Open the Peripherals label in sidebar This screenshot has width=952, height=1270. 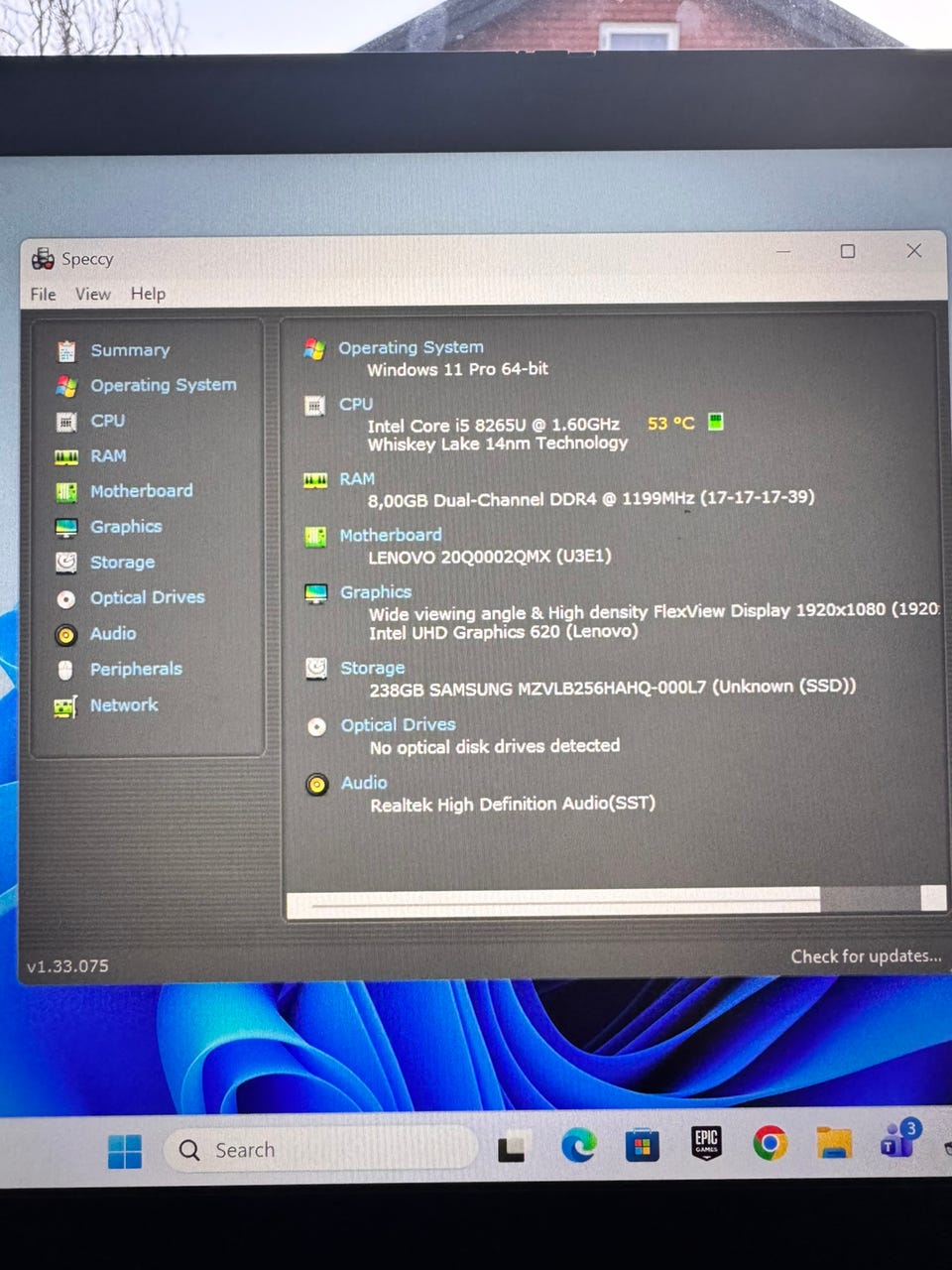136,670
